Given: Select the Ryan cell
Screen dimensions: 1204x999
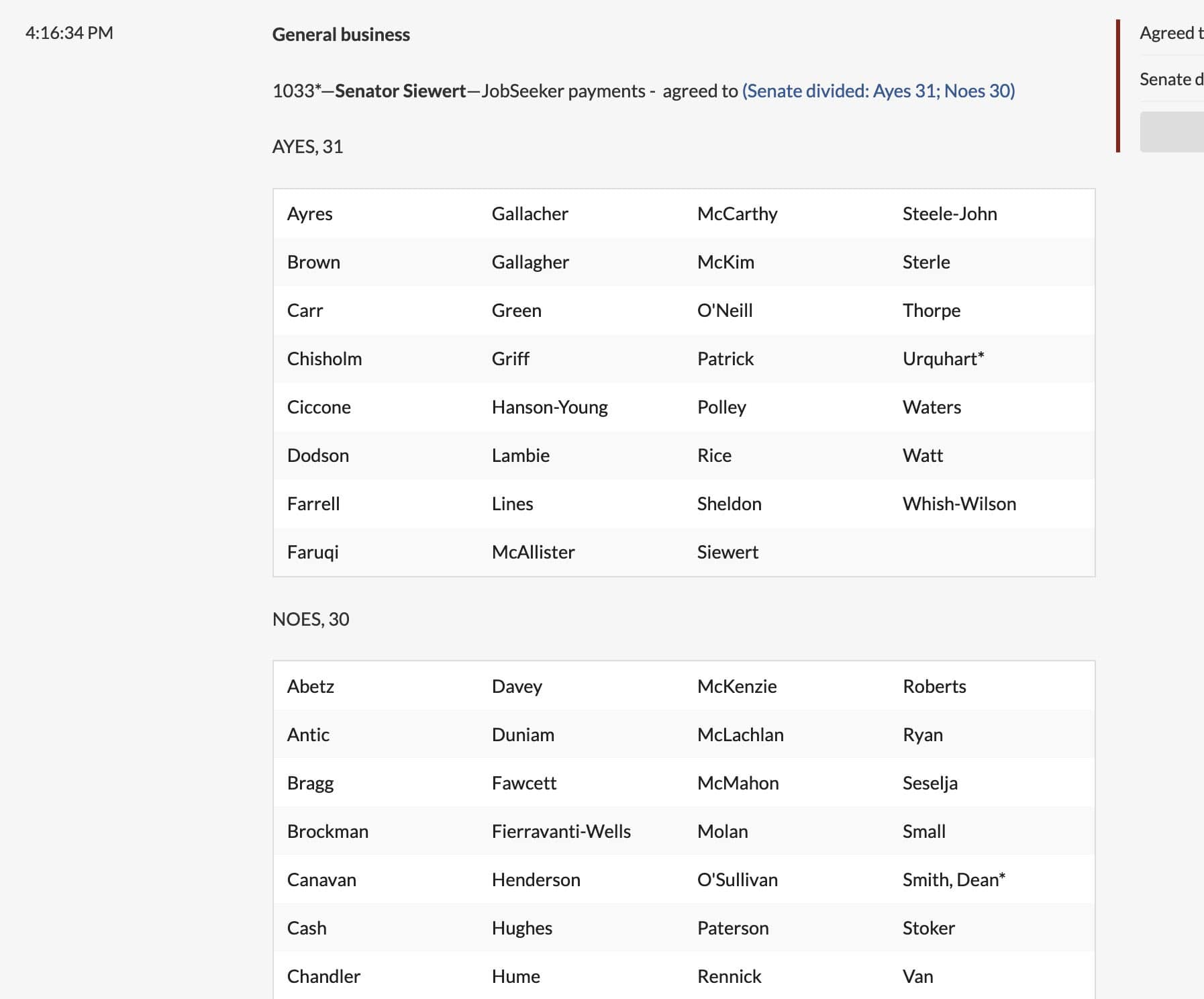Looking at the screenshot, I should click(992, 734).
